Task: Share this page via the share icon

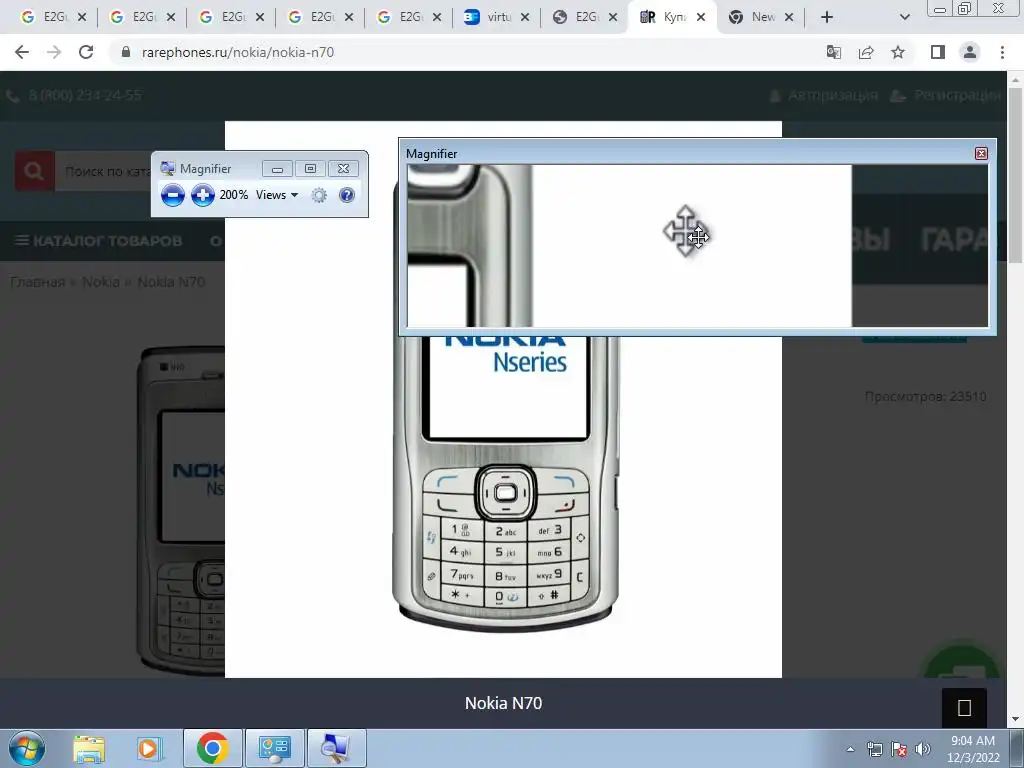Action: [x=866, y=52]
